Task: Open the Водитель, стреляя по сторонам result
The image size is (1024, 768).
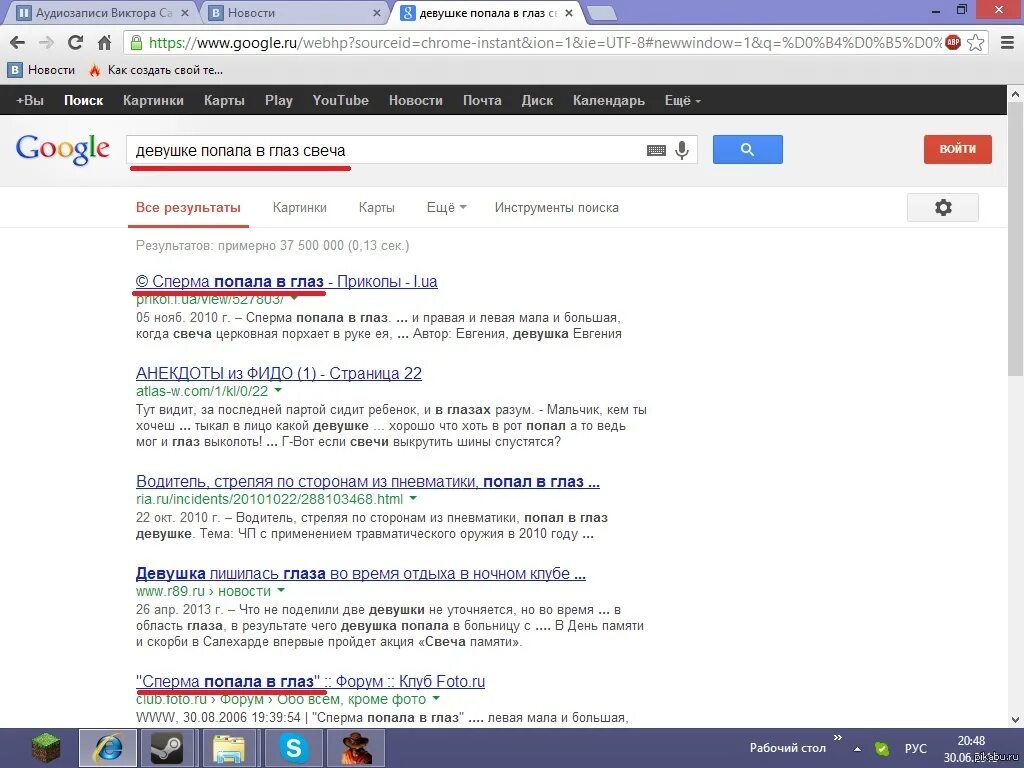Action: (368, 482)
